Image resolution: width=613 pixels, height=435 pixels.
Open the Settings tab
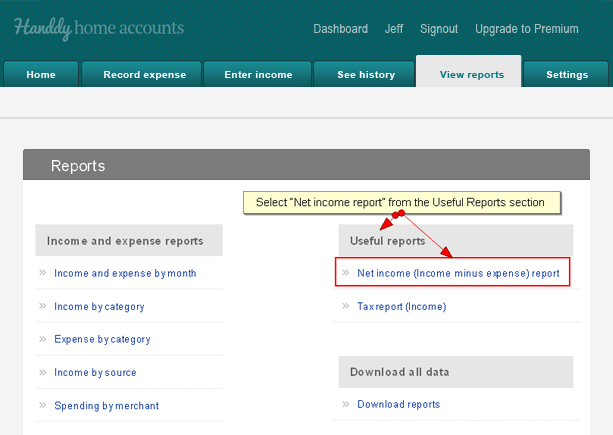click(567, 74)
